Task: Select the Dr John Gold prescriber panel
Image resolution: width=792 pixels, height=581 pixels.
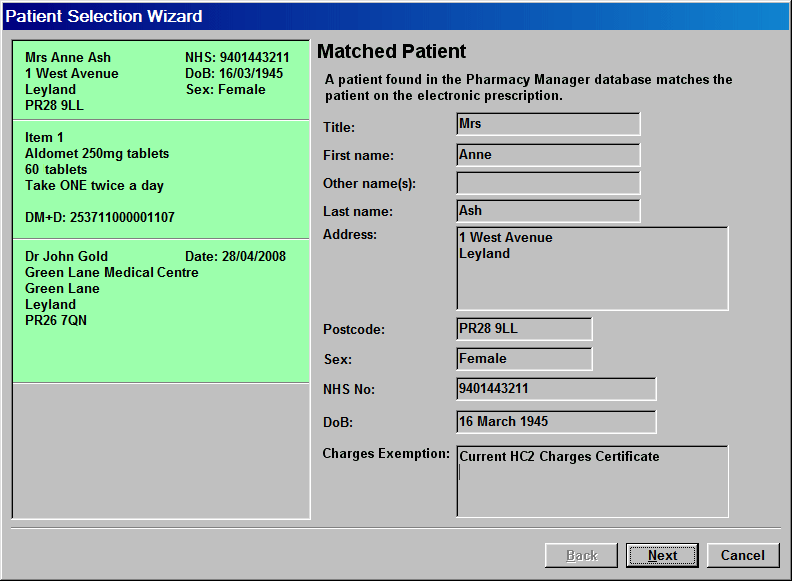Action: (x=160, y=310)
